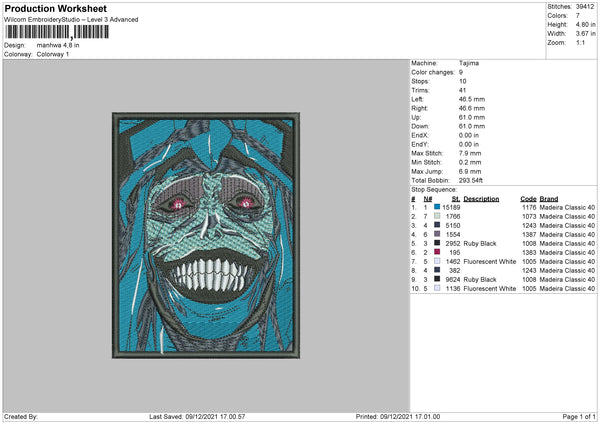Viewport: 600px width, 424px height.
Task: Click the Stops value 10
Action: click(462, 81)
